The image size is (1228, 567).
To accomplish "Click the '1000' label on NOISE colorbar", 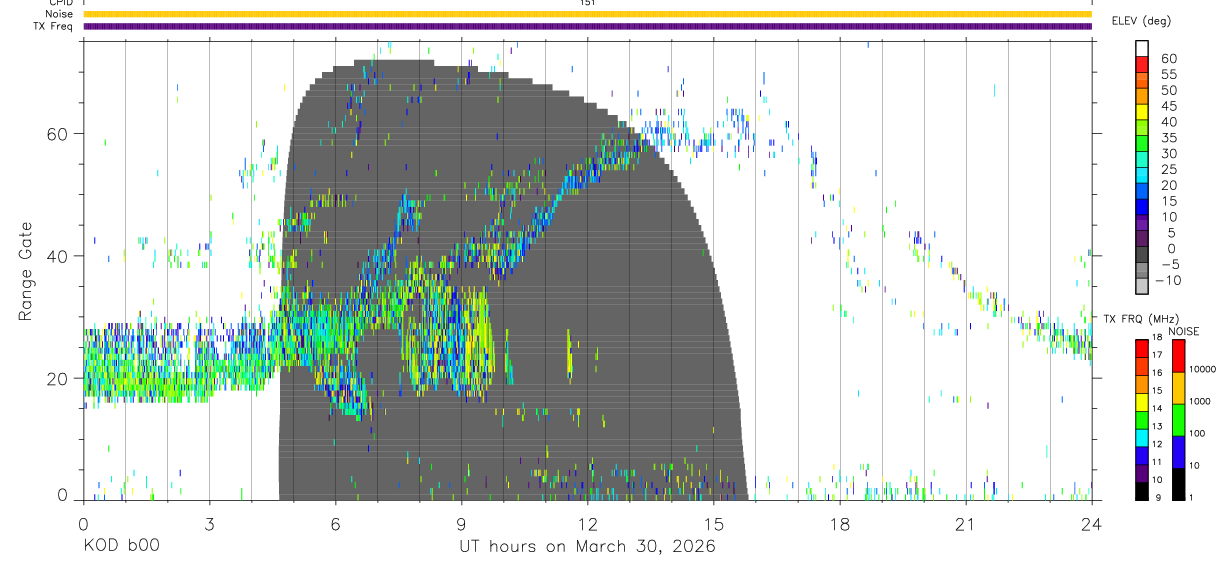I will [1200, 401].
